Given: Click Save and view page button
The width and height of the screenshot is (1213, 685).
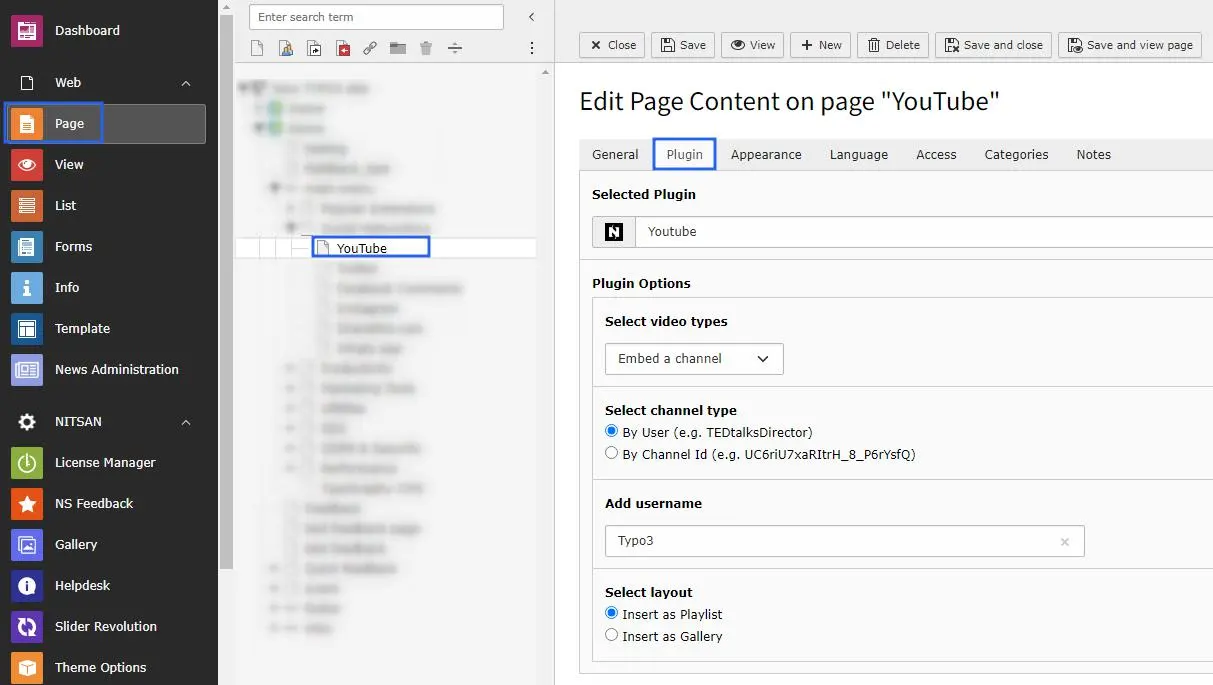Looking at the screenshot, I should coord(1129,45).
